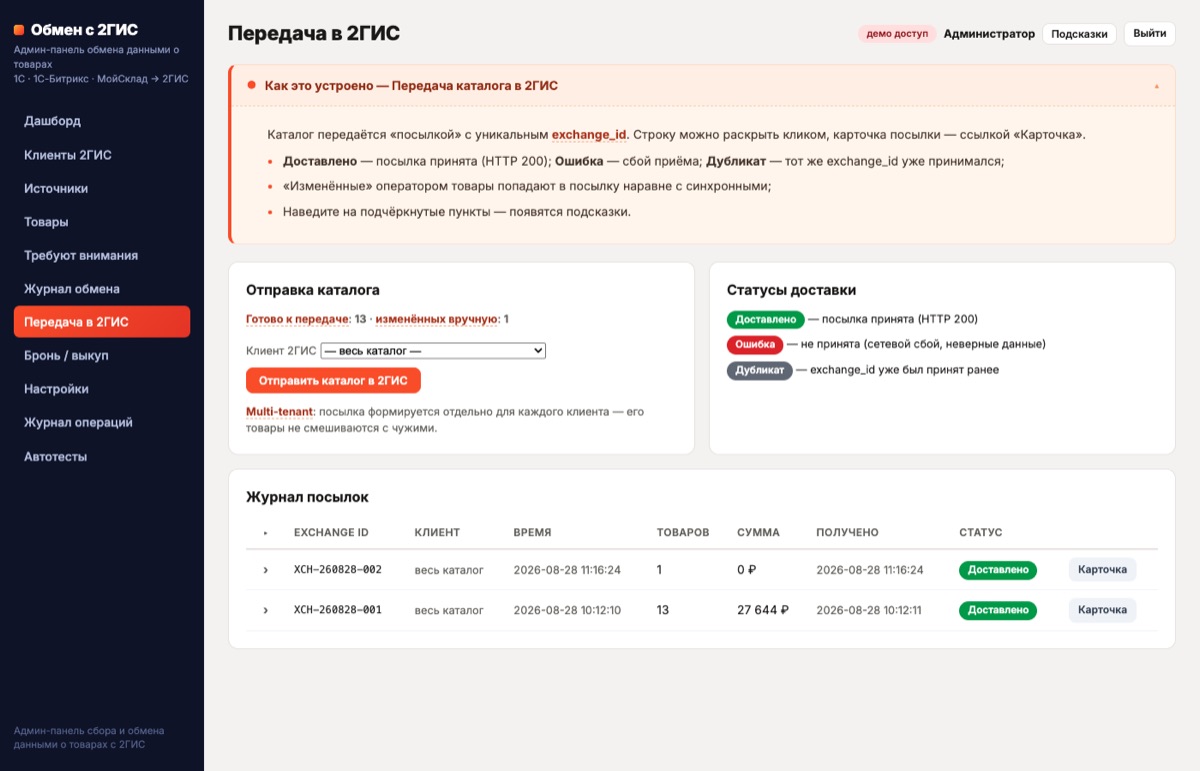This screenshot has width=1200, height=771.
Task: Click underlined 'изменённых вручную' label
Action: pyautogui.click(x=437, y=319)
